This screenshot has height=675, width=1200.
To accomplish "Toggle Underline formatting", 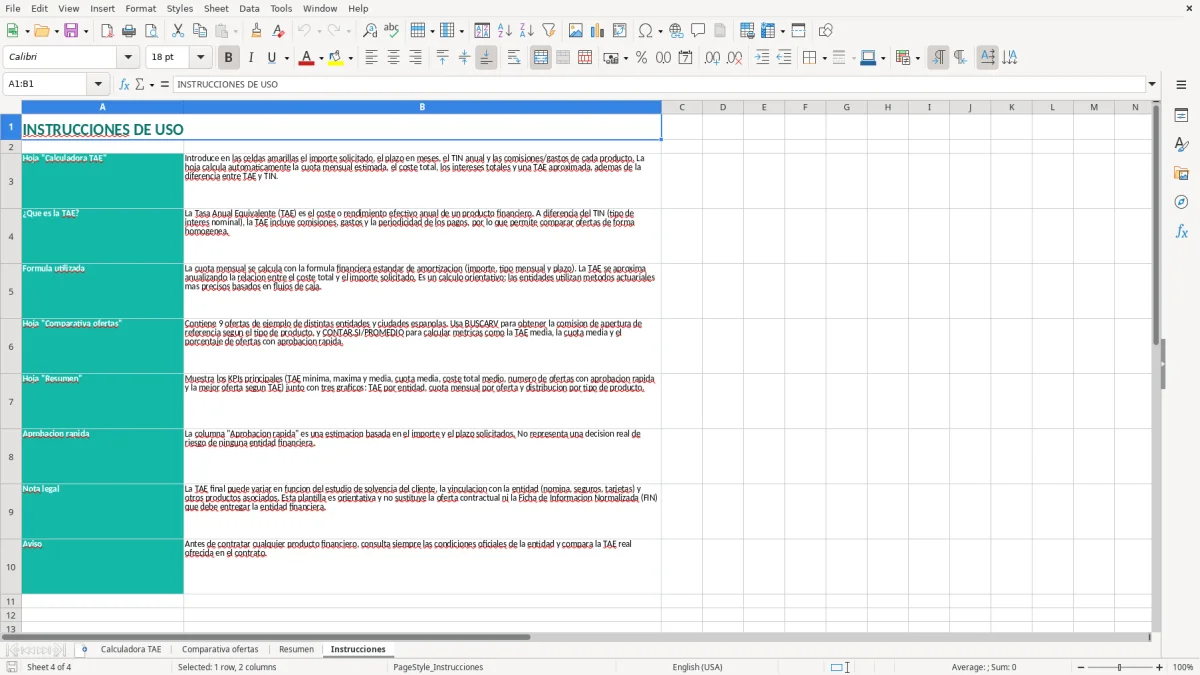I will coord(271,58).
